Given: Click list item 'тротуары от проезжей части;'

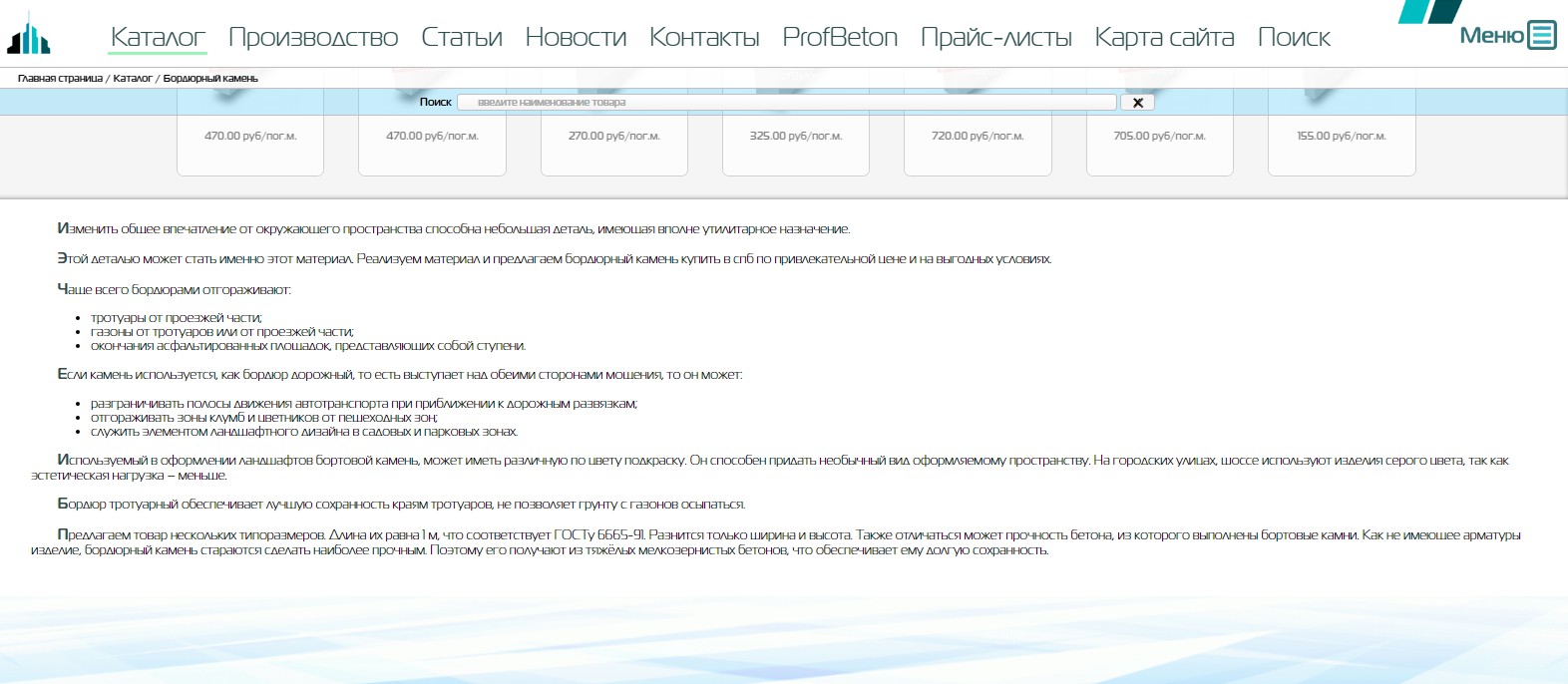Looking at the screenshot, I should click(177, 318).
